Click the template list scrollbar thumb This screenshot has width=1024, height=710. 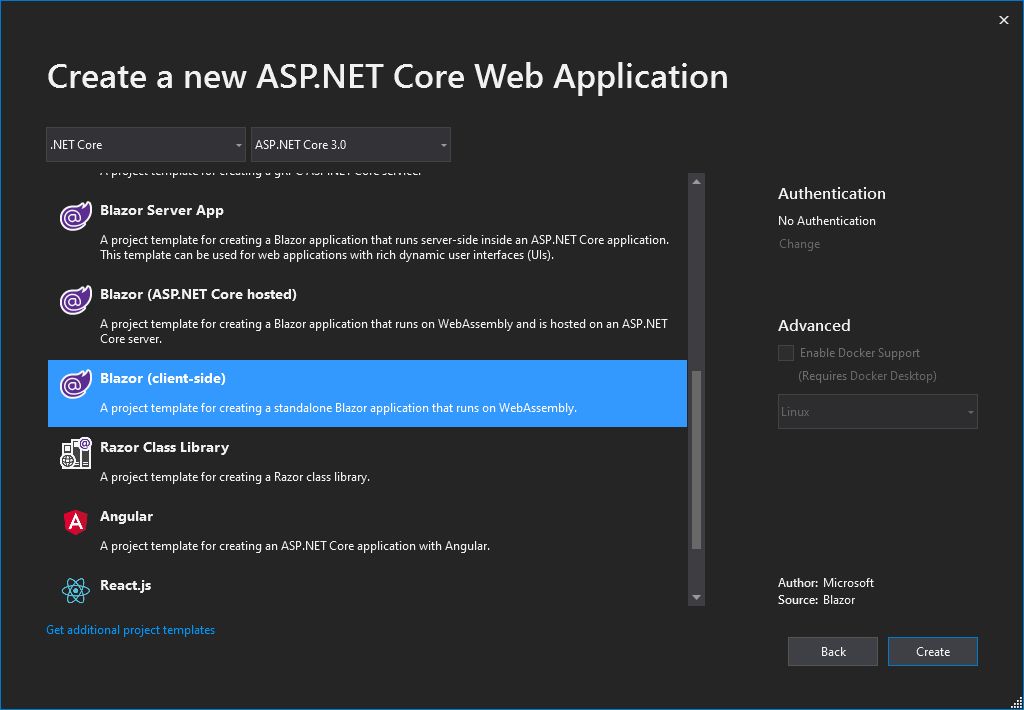697,458
